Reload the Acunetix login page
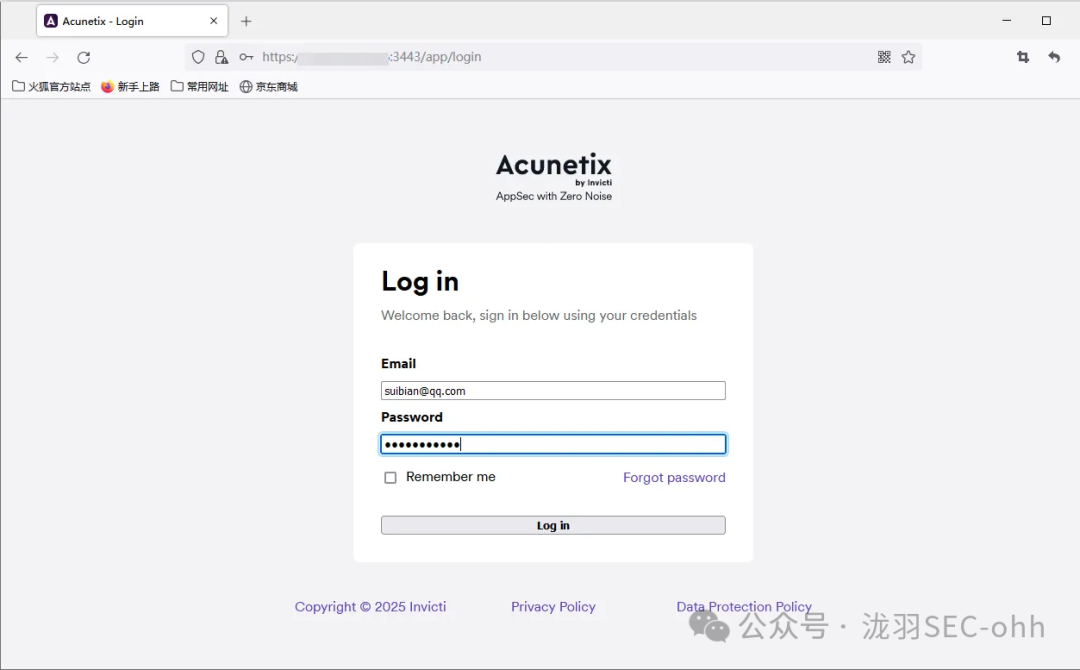The height and width of the screenshot is (670, 1080). (x=83, y=57)
